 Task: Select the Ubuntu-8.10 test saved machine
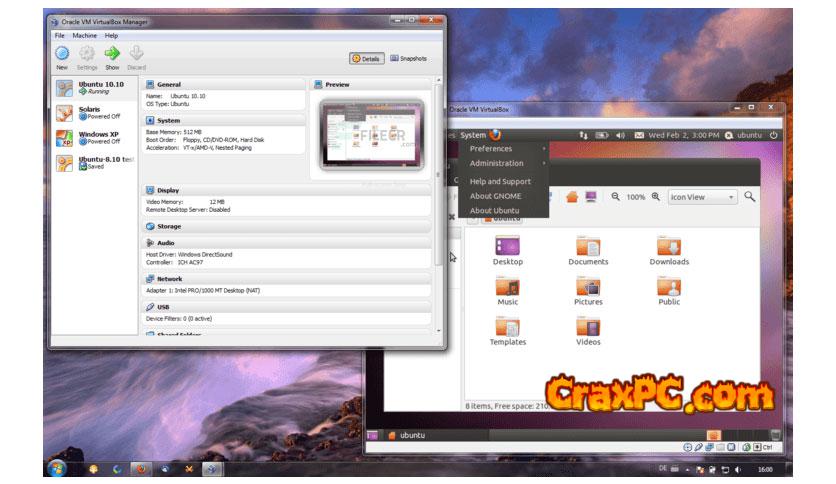click(94, 163)
